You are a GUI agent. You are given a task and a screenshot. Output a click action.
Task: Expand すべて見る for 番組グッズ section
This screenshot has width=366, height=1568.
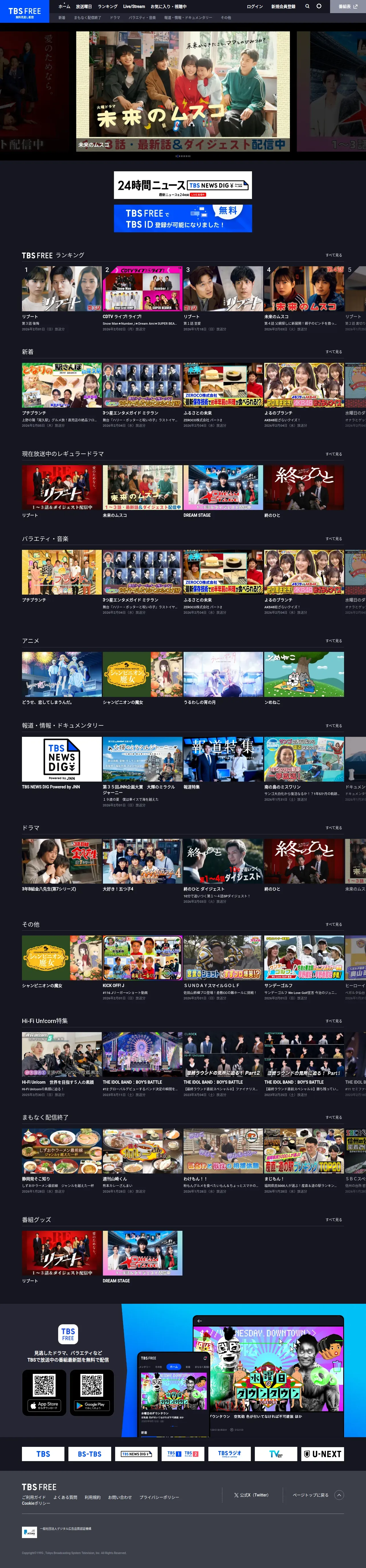tap(334, 1220)
